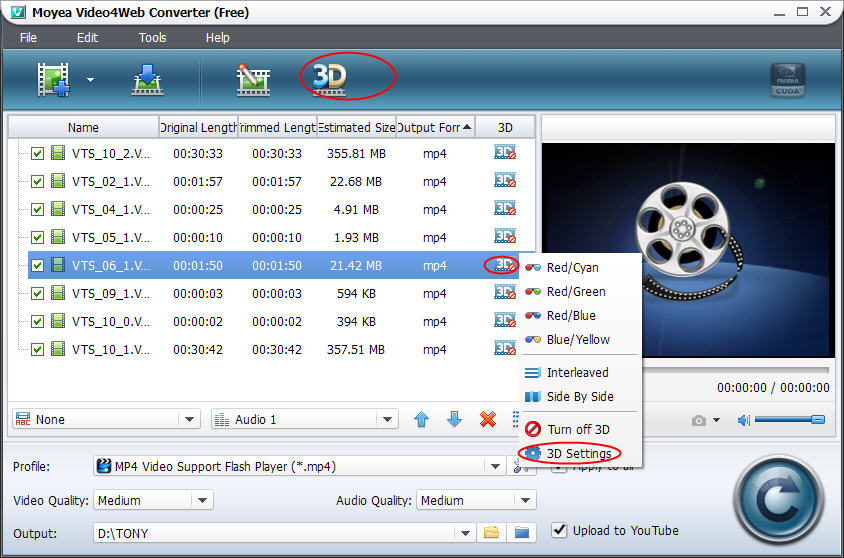Click Turn off 3D menu entry
Viewport: 844px width, 558px height.
580,429
